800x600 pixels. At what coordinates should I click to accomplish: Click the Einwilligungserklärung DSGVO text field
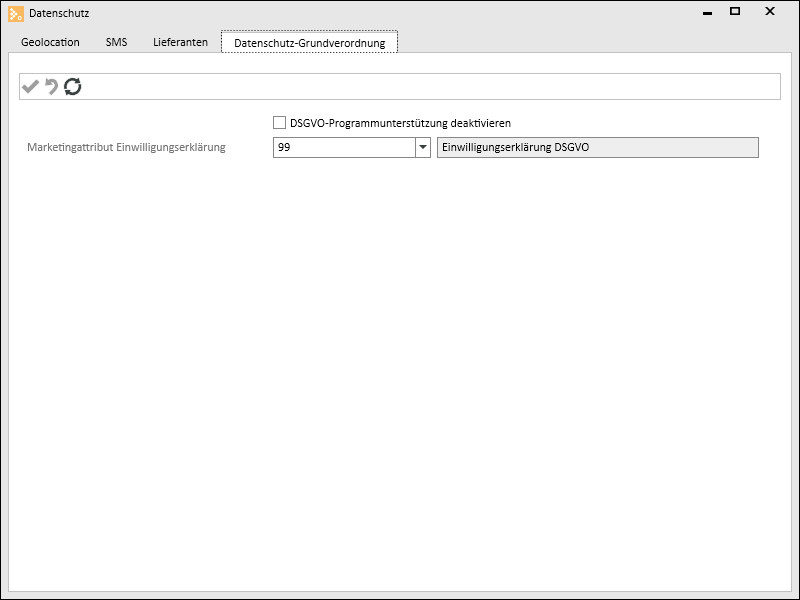coord(597,147)
